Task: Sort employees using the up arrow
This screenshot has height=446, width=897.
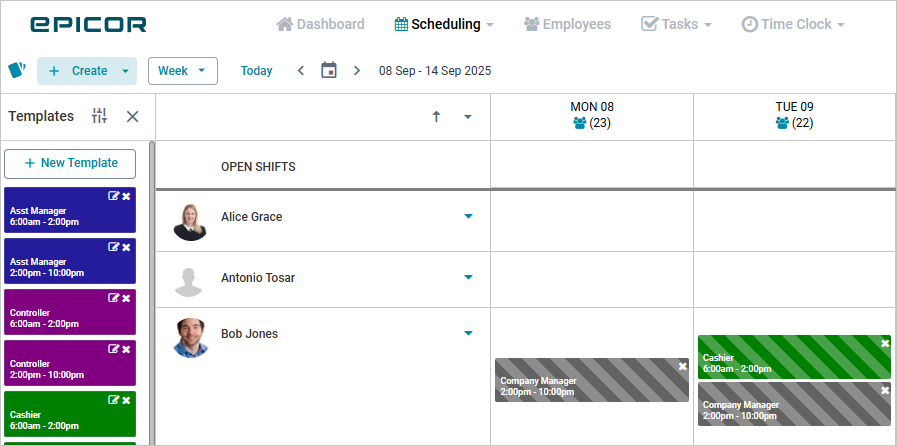Action: [436, 117]
